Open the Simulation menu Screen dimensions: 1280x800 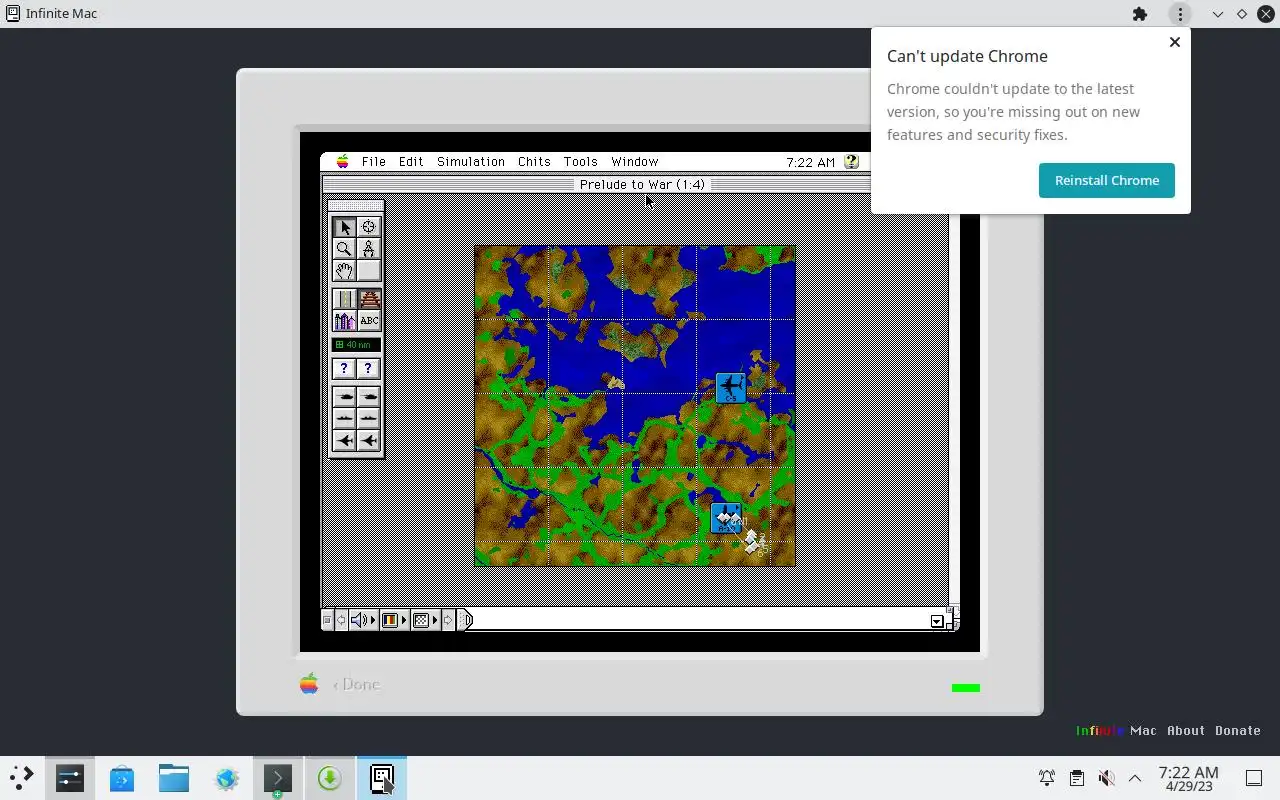tap(471, 162)
